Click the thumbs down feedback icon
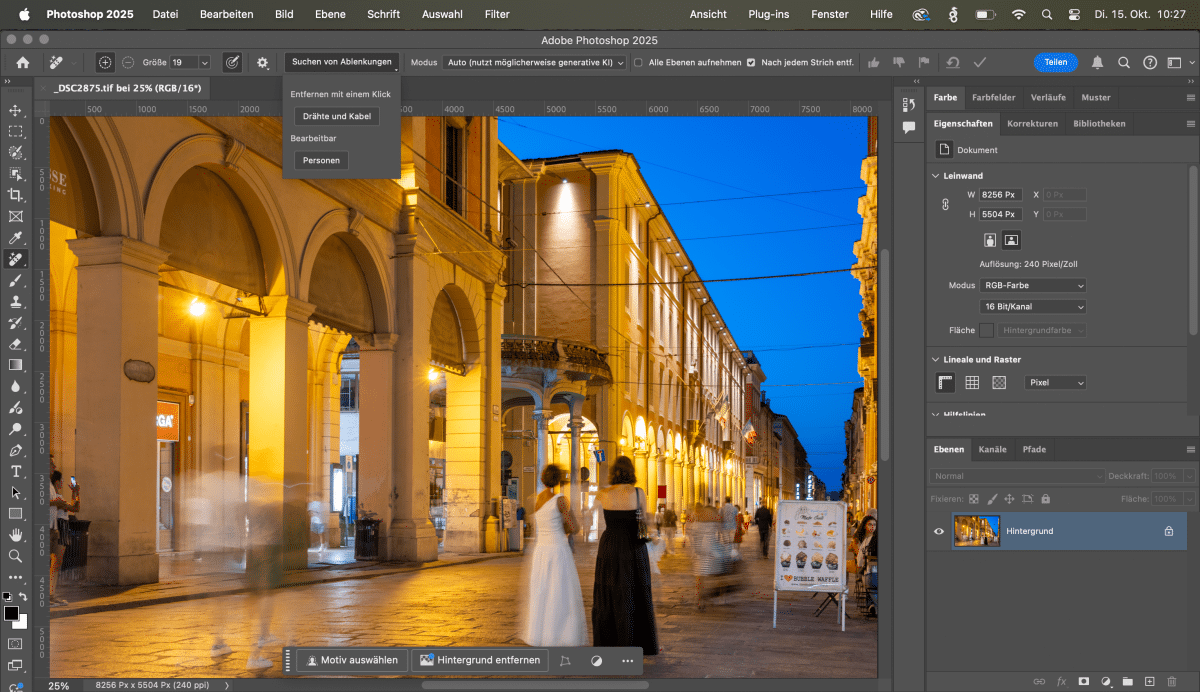 pyautogui.click(x=899, y=62)
